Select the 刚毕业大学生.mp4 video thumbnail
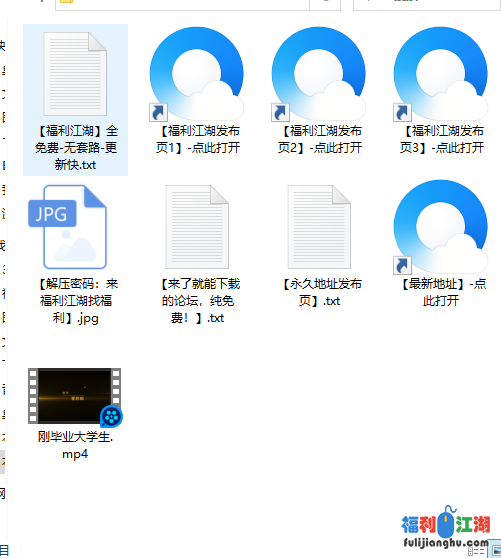The width and height of the screenshot is (501, 558). 75,397
